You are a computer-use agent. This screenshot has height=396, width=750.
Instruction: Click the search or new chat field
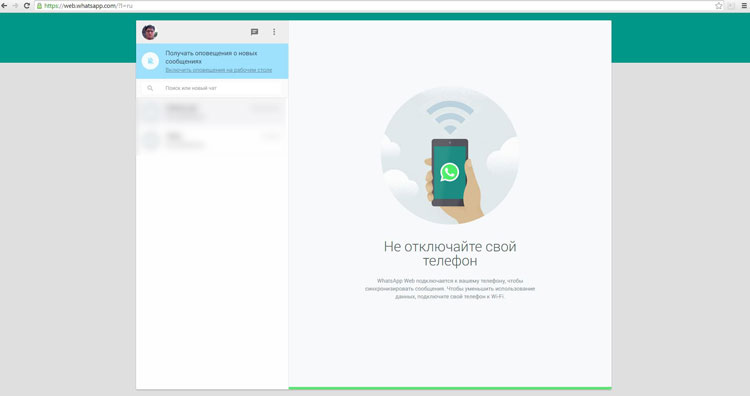point(212,88)
